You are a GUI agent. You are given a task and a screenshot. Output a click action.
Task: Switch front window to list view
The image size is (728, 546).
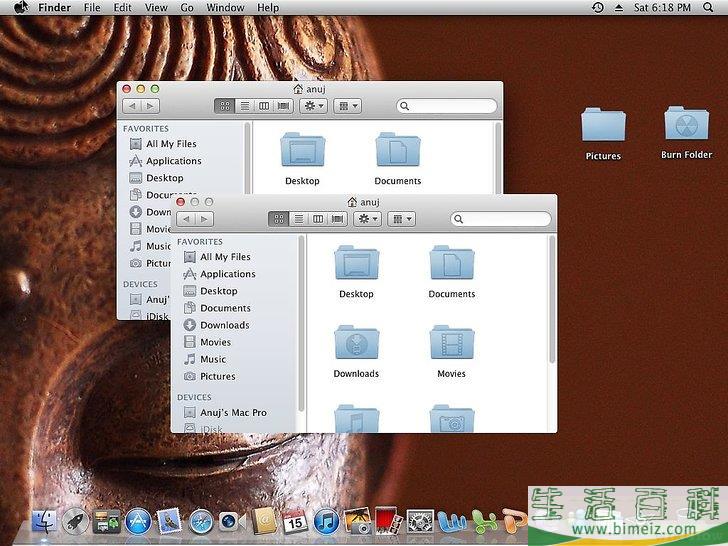click(299, 219)
